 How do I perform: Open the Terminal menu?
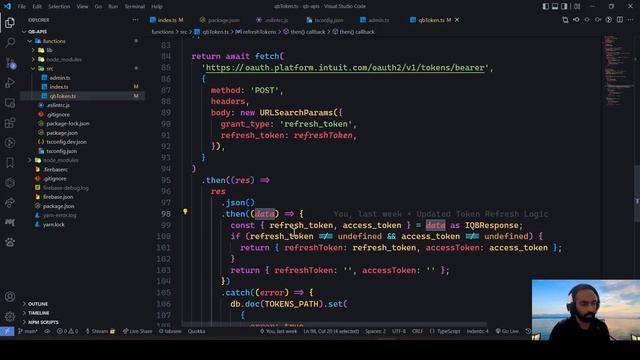coord(134,7)
